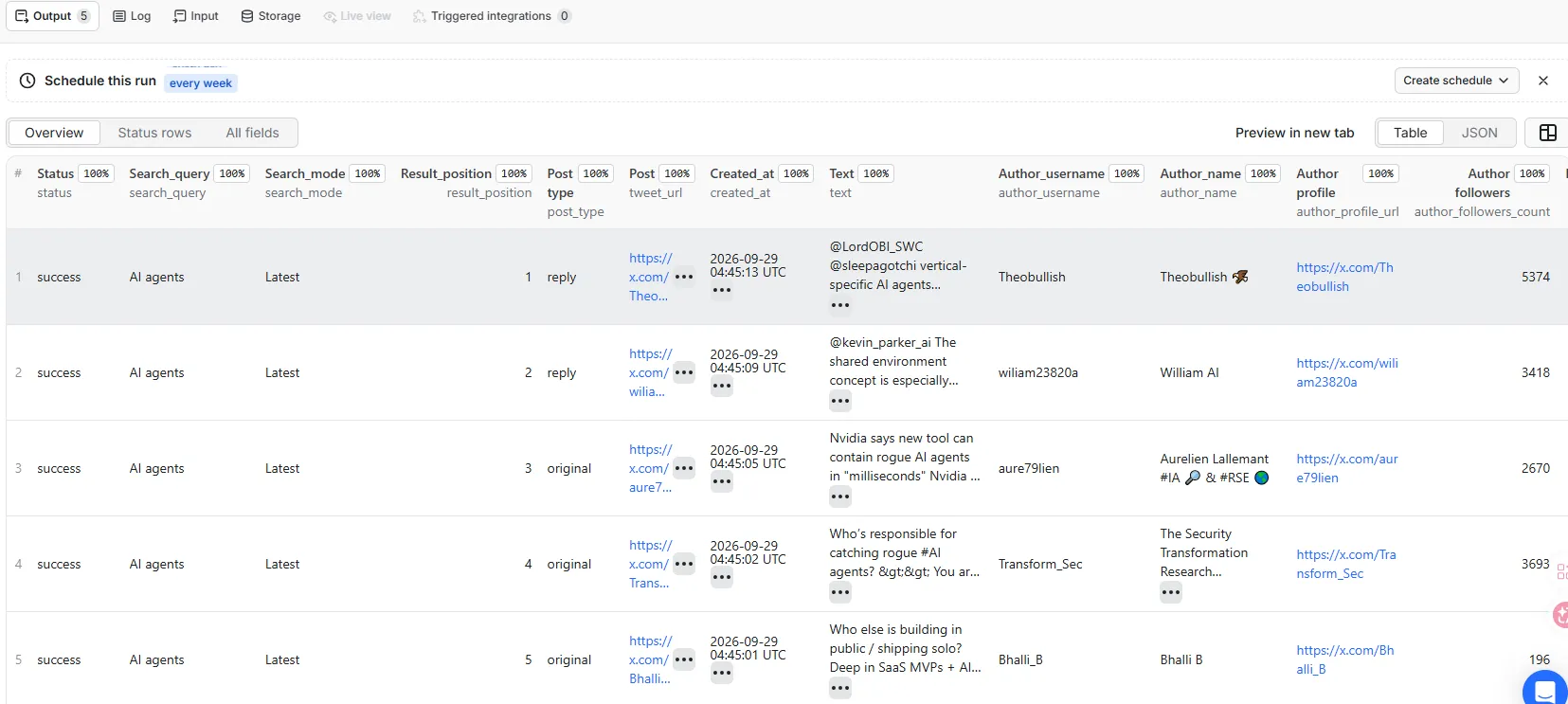Click the Result_position column header
1568x704 pixels.
[446, 173]
